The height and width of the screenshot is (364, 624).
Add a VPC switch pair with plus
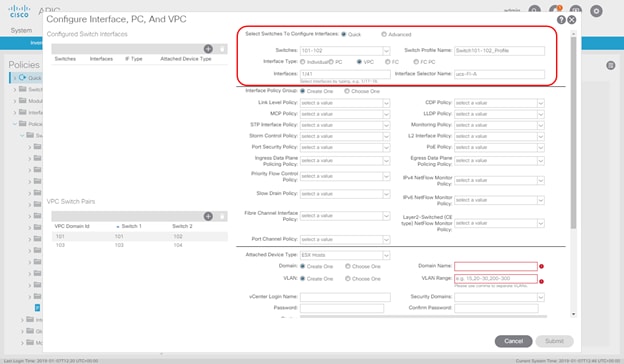(208, 216)
